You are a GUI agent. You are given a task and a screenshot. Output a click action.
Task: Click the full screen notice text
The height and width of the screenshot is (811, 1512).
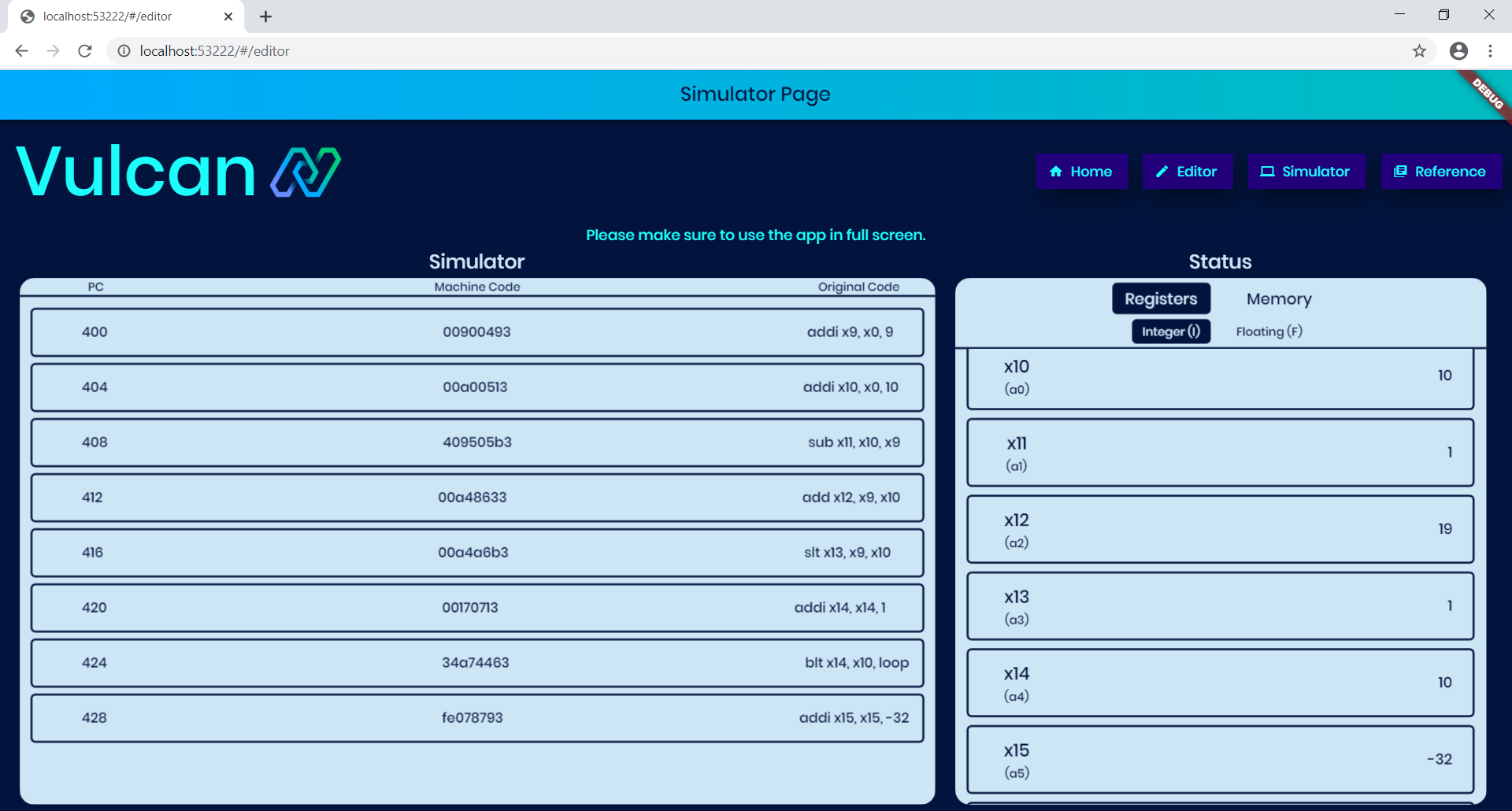pos(756,235)
